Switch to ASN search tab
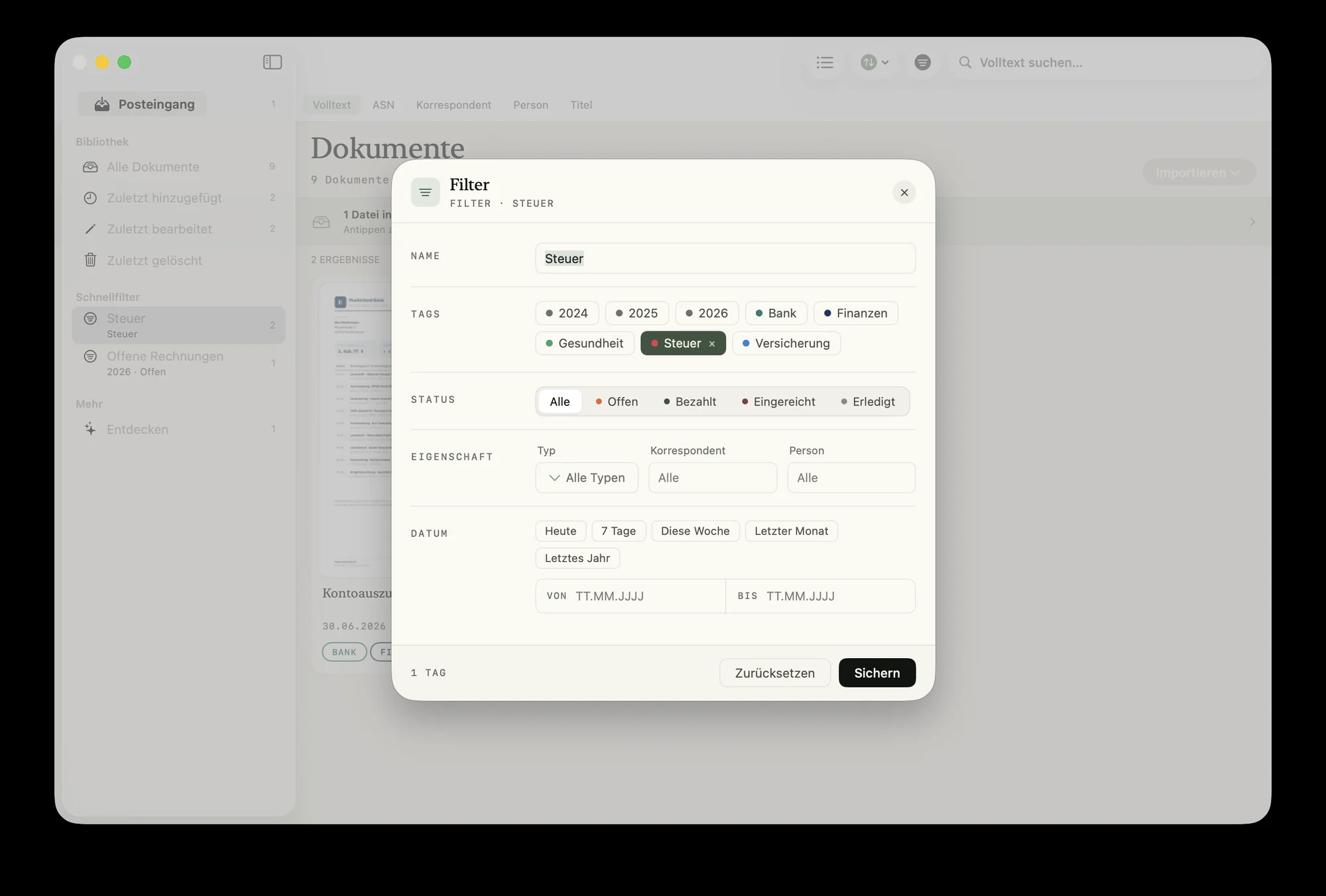This screenshot has height=896, width=1326. (x=383, y=105)
